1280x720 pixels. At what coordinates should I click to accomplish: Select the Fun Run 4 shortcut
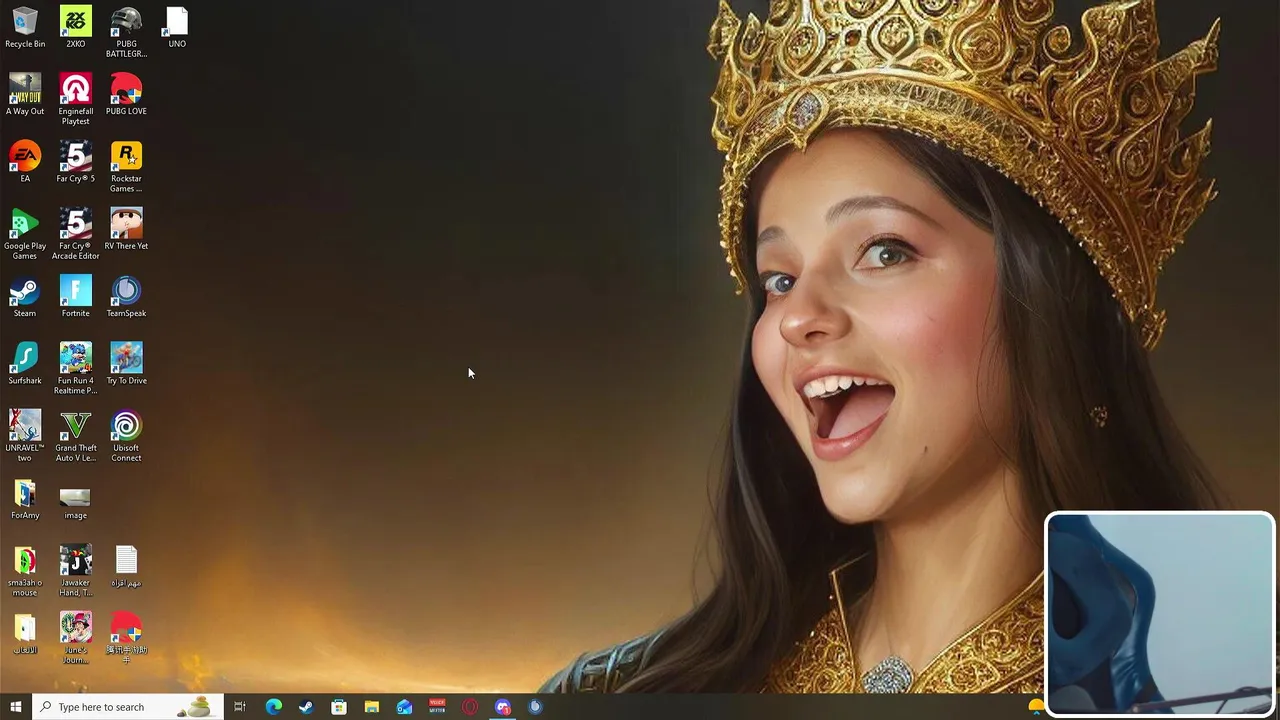click(x=75, y=368)
